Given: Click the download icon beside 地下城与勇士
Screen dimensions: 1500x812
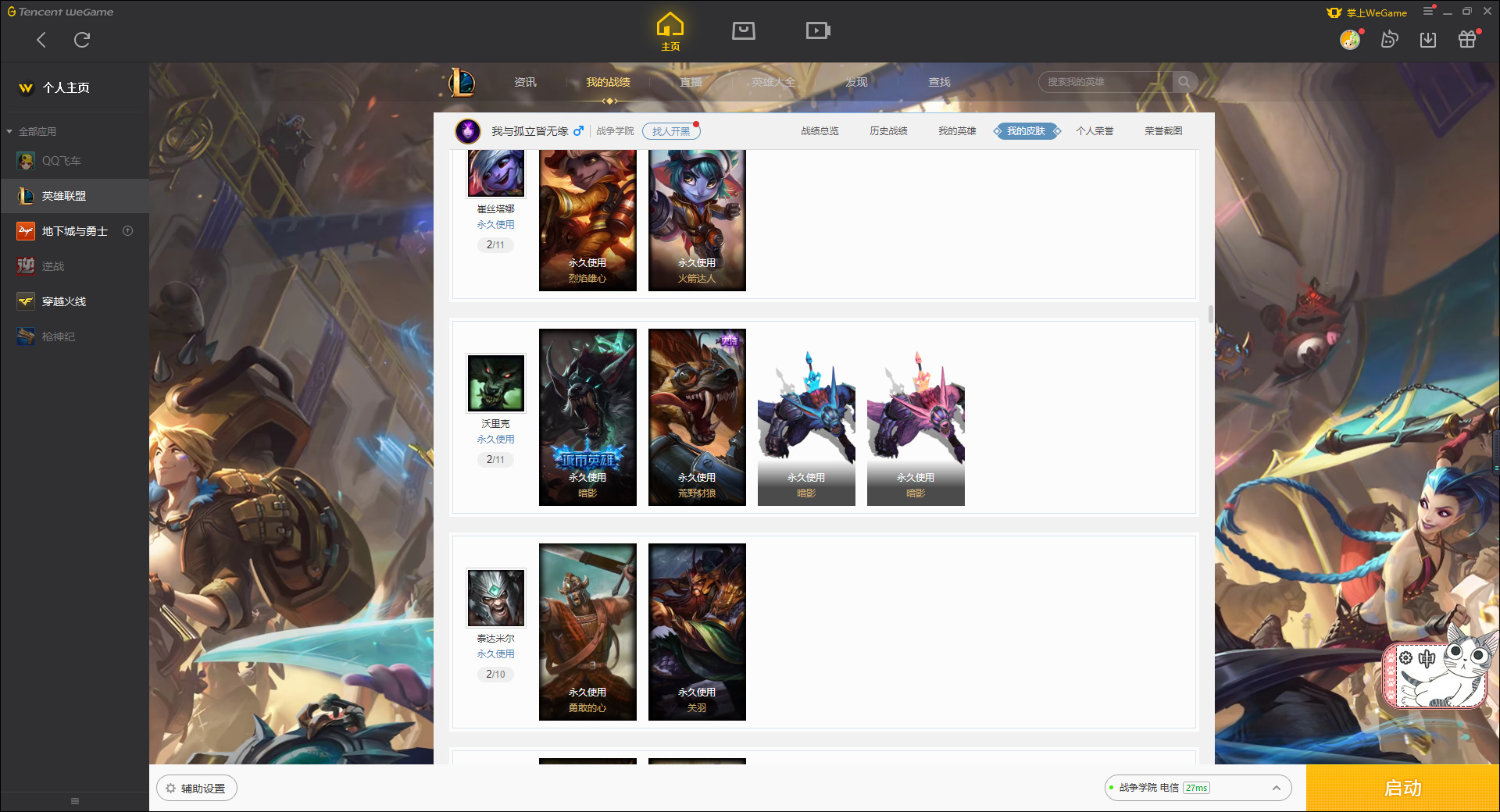Looking at the screenshot, I should [x=128, y=231].
